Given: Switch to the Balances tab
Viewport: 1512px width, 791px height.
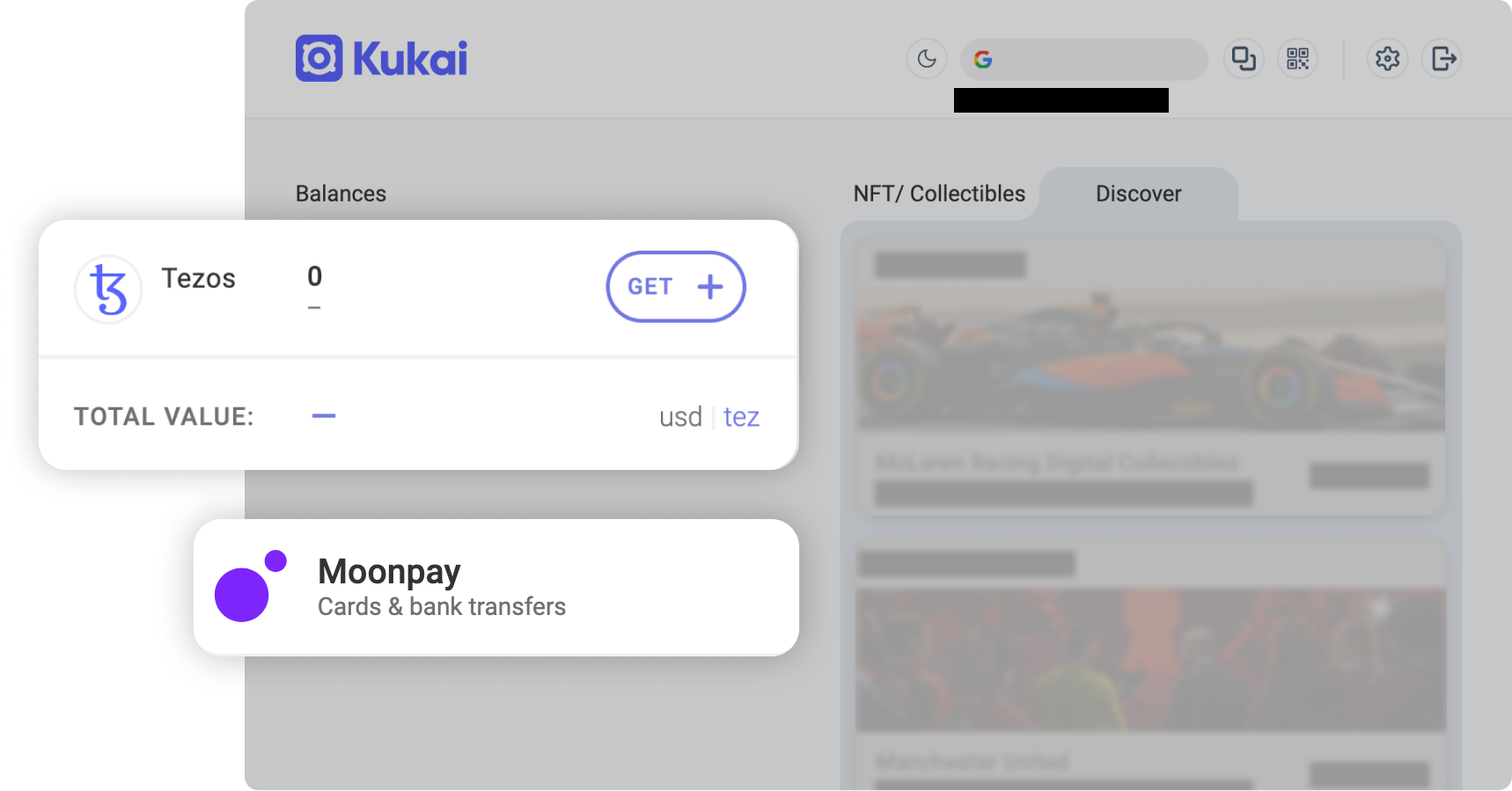Looking at the screenshot, I should pyautogui.click(x=341, y=194).
